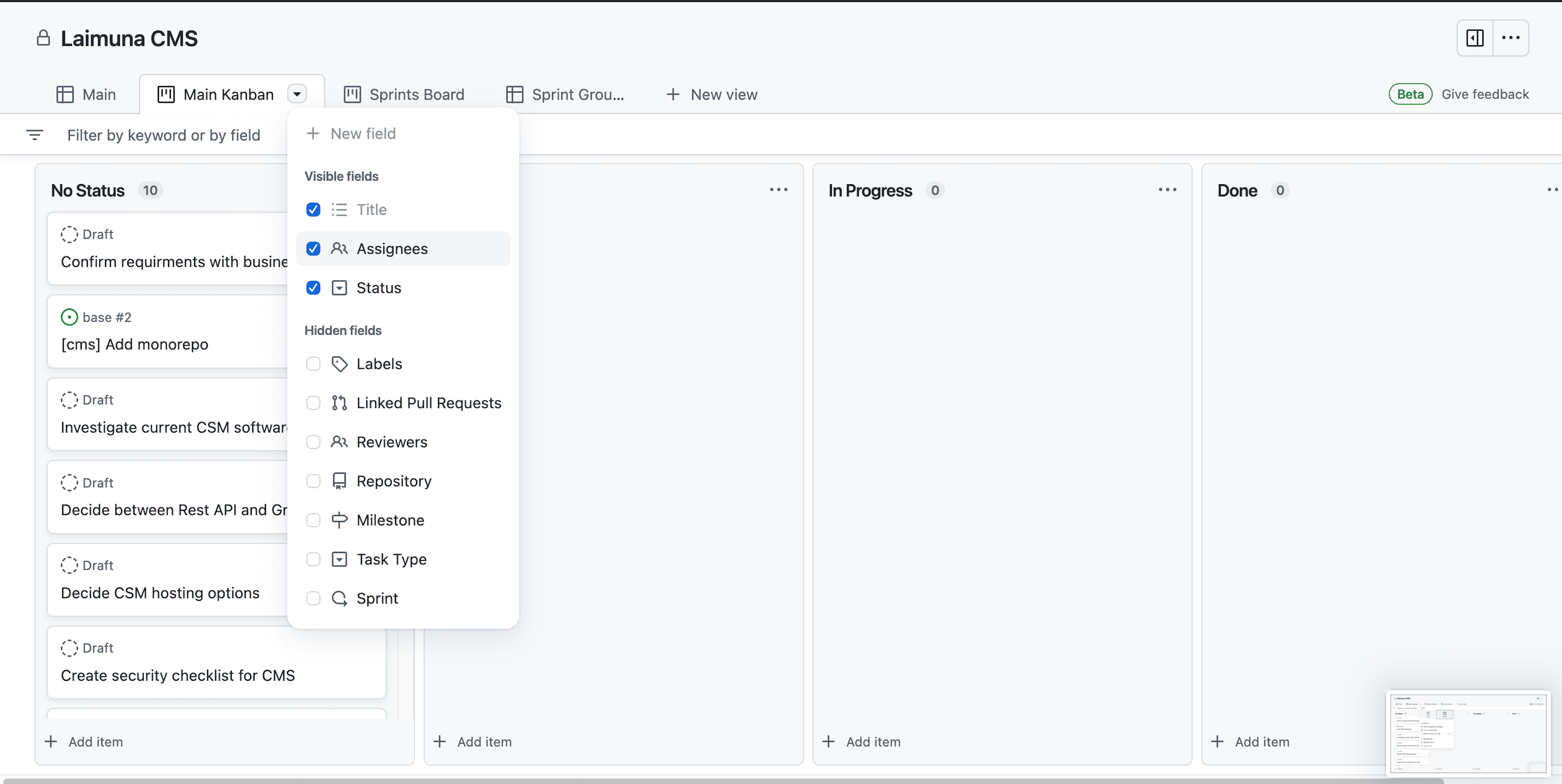Enable the Sprint field checkbox
Image resolution: width=1562 pixels, height=784 pixels.
[x=314, y=599]
